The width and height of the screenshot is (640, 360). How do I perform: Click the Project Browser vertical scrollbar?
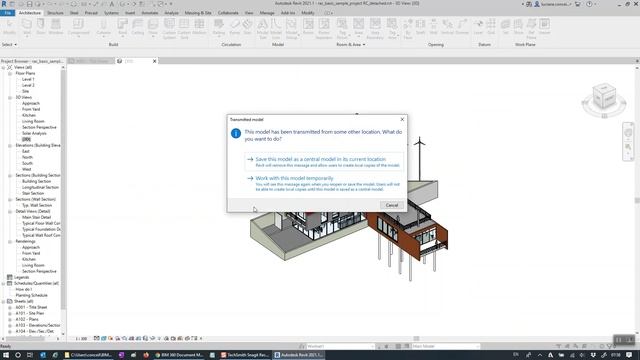tap(63, 188)
